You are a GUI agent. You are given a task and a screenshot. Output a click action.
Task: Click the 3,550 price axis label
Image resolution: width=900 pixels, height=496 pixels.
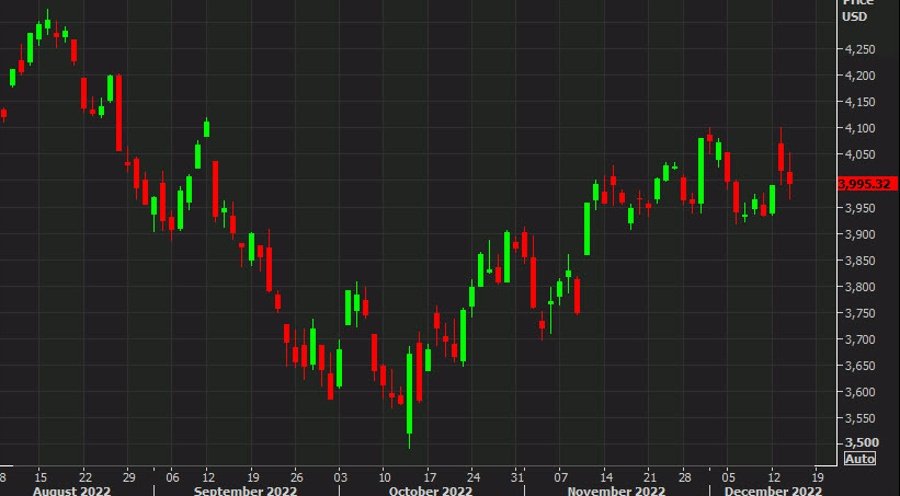tap(860, 419)
